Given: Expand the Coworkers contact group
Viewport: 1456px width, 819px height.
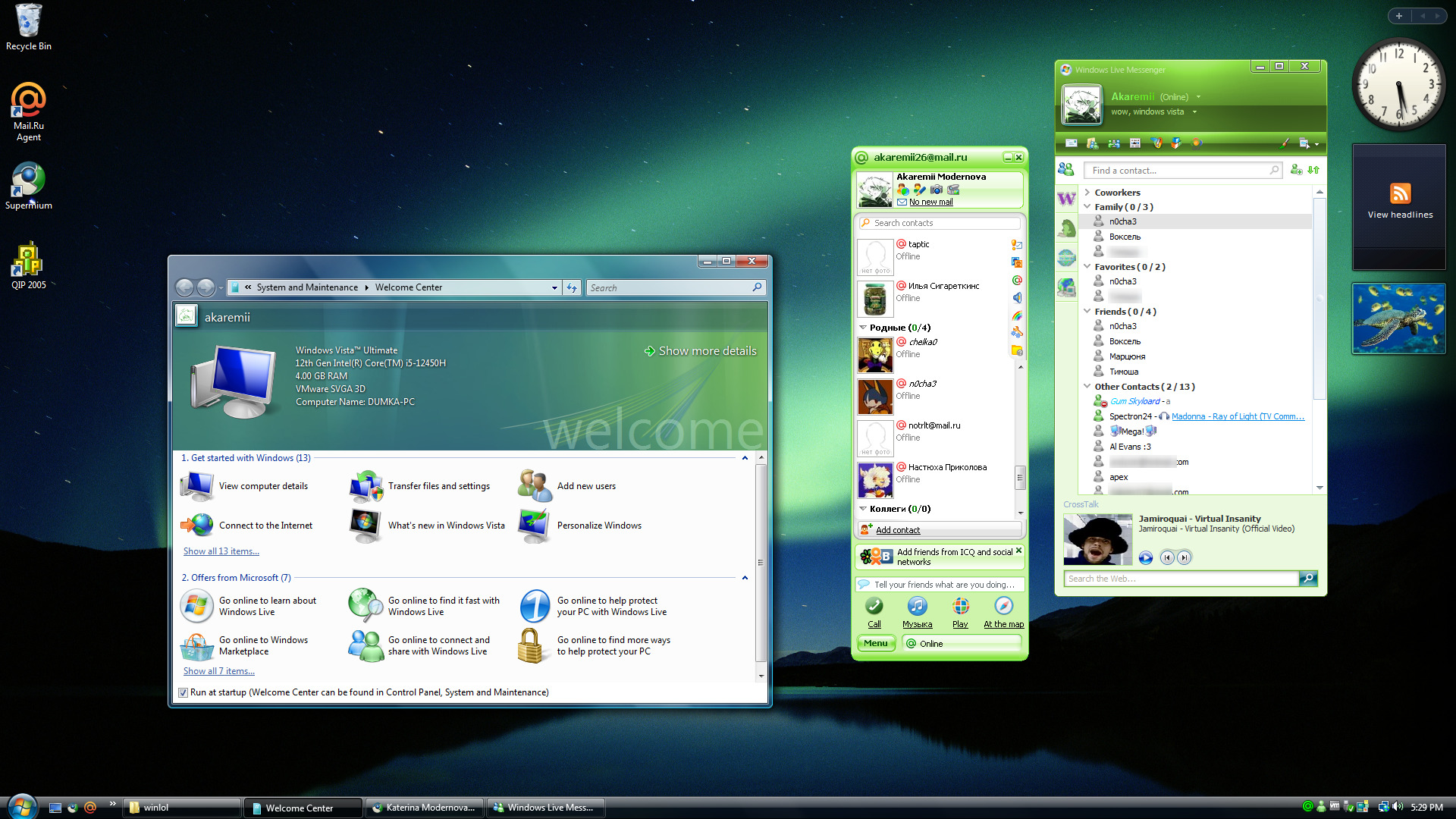Looking at the screenshot, I should (1087, 193).
